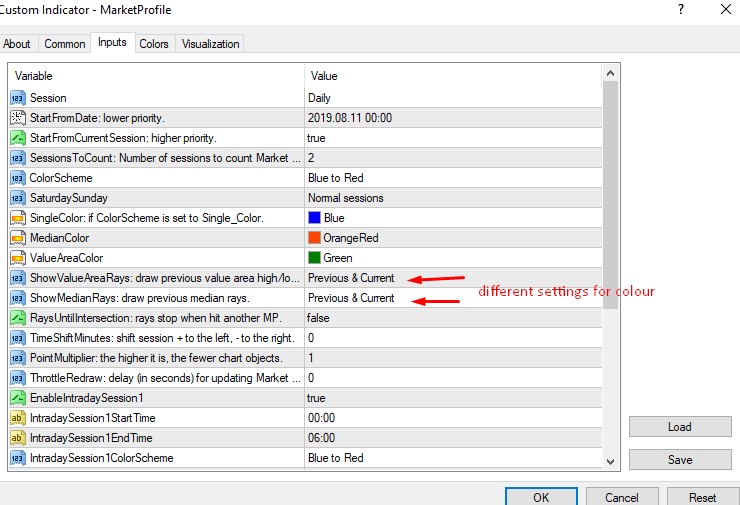Switch to the Visualization tab
Screen dimensions: 740x505
click(x=210, y=43)
